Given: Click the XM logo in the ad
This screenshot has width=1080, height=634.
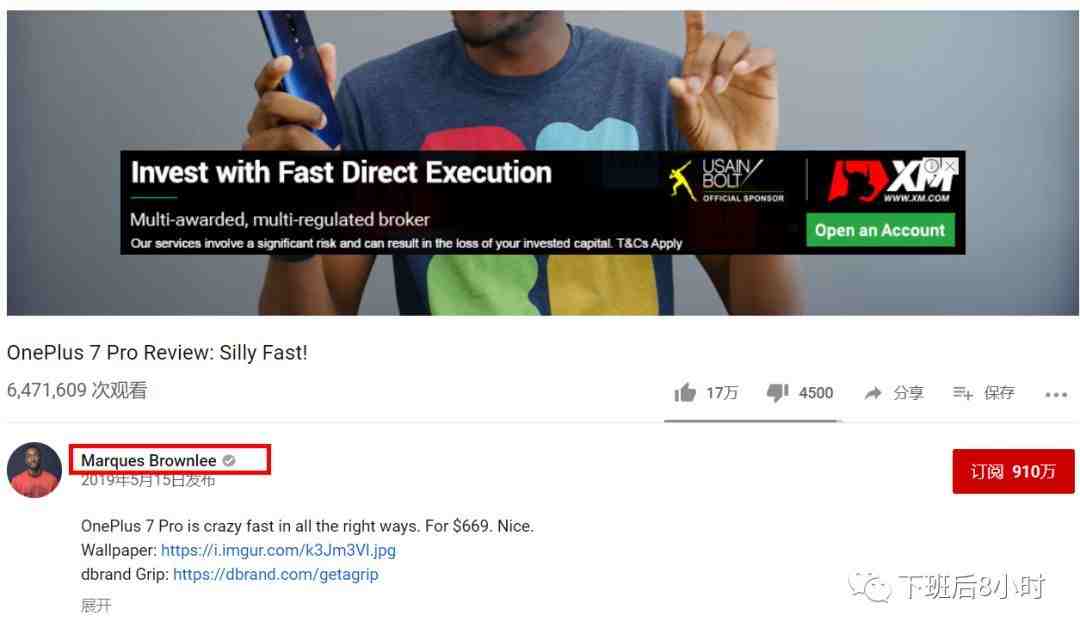Looking at the screenshot, I should pos(892,181).
